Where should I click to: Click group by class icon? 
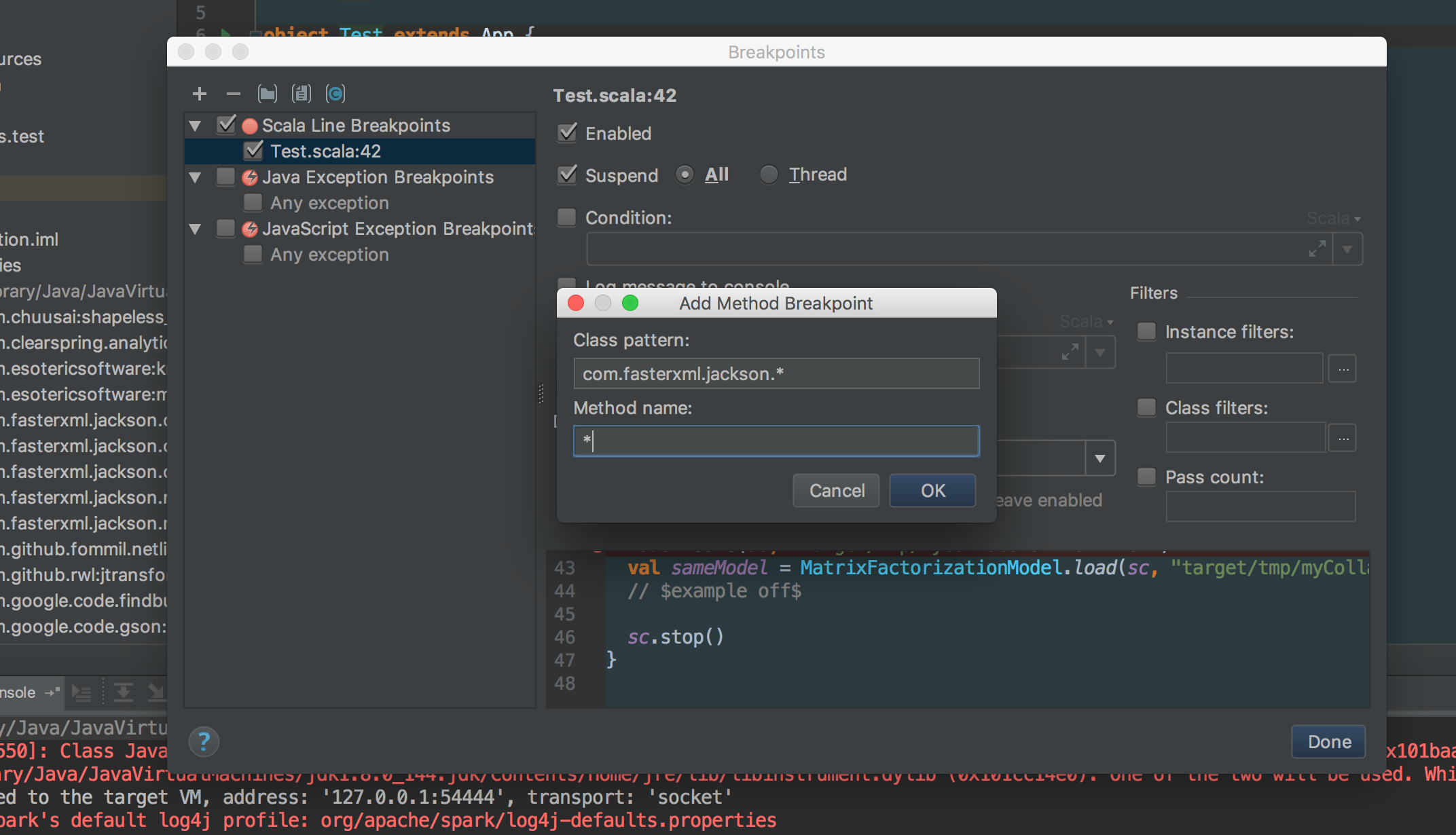click(335, 94)
